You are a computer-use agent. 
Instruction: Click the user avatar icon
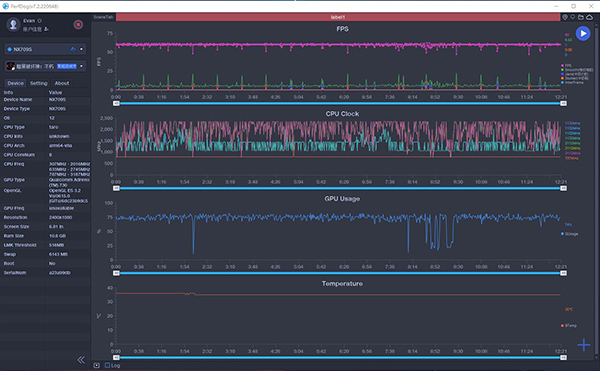(13, 24)
